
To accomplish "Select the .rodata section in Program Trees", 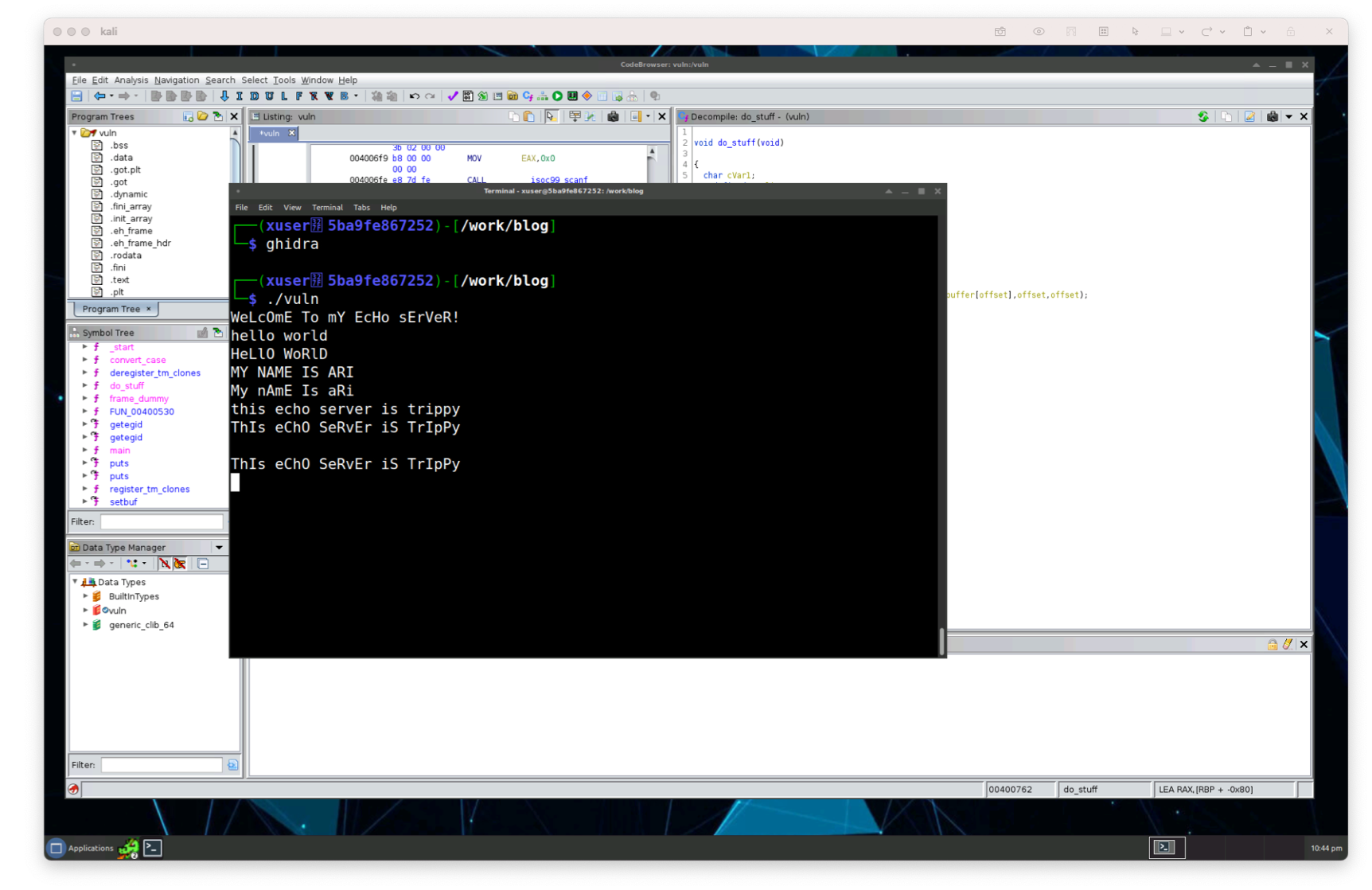I will point(126,256).
